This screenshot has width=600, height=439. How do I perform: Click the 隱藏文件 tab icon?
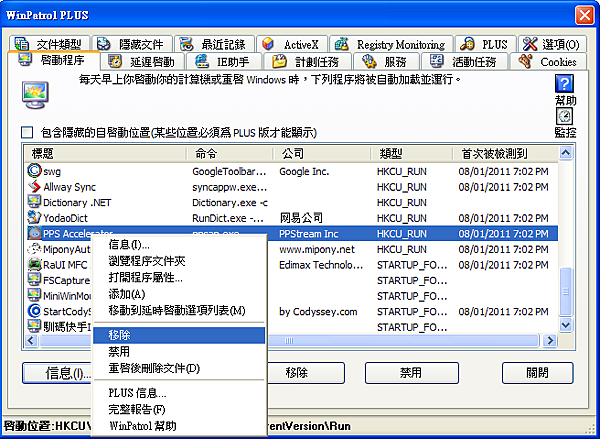104,44
